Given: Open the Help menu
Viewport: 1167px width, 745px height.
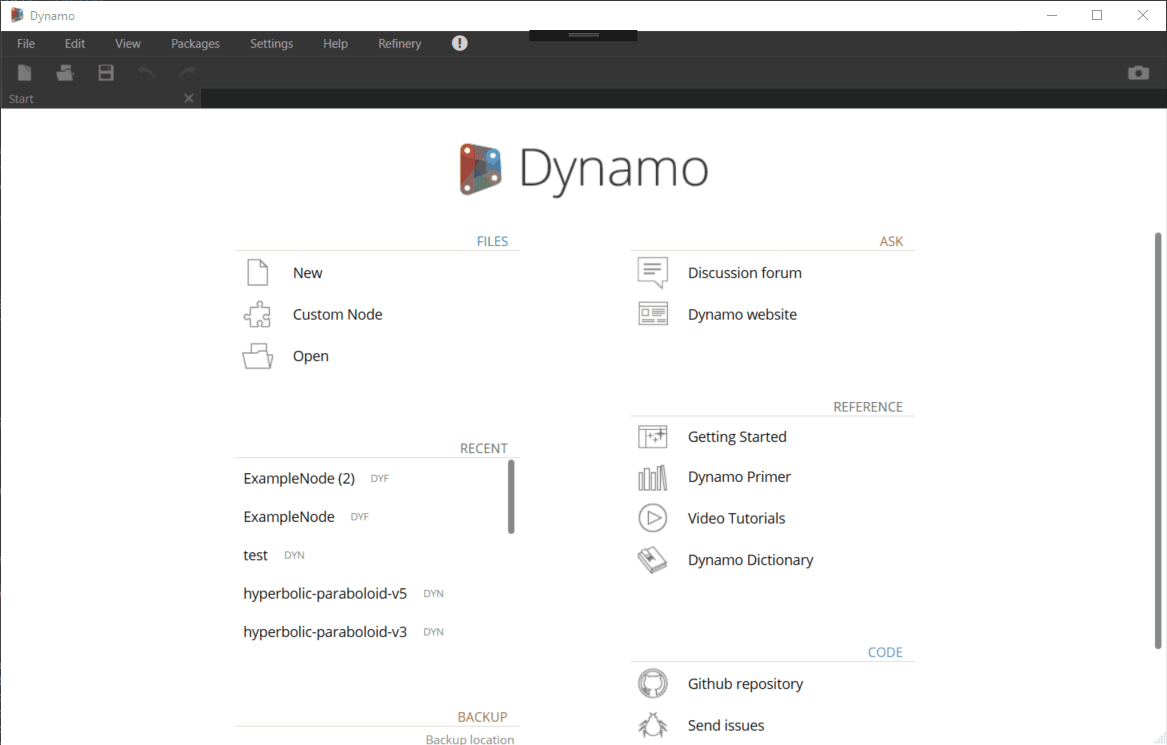Looking at the screenshot, I should click(335, 43).
